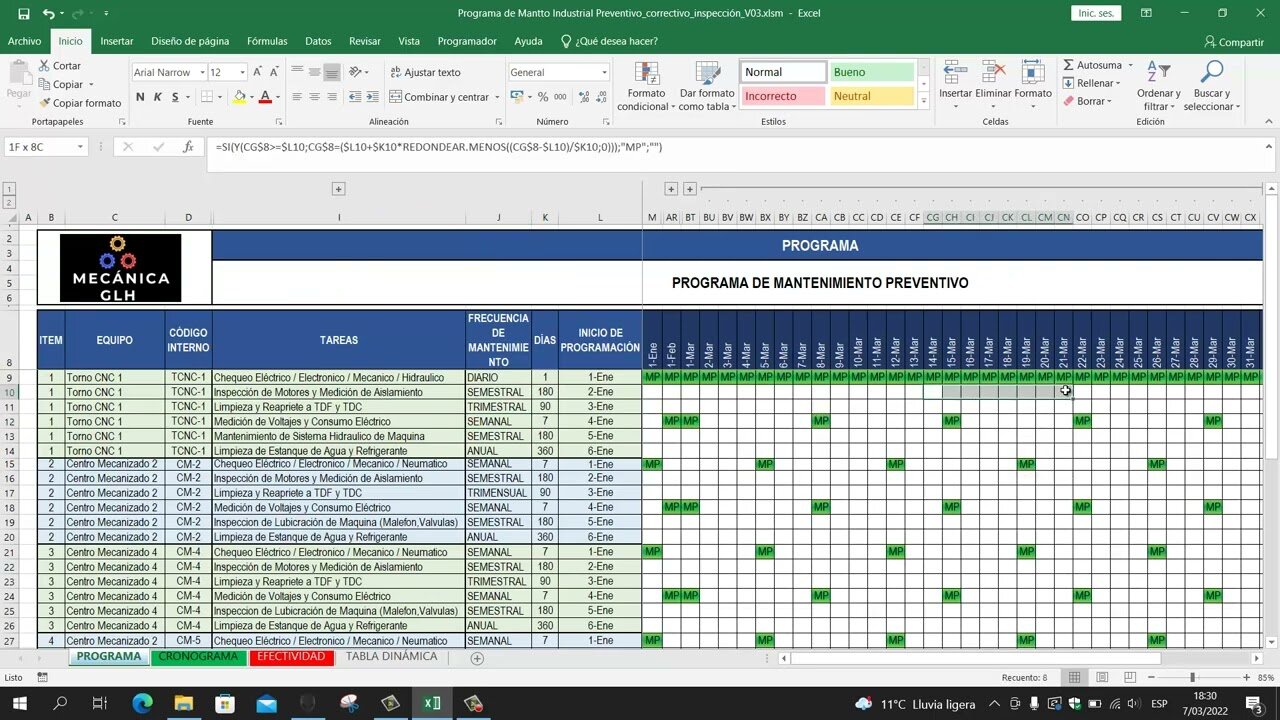This screenshot has height=720, width=1280.
Task: Apply percentage style from the Número group
Action: (x=541, y=97)
